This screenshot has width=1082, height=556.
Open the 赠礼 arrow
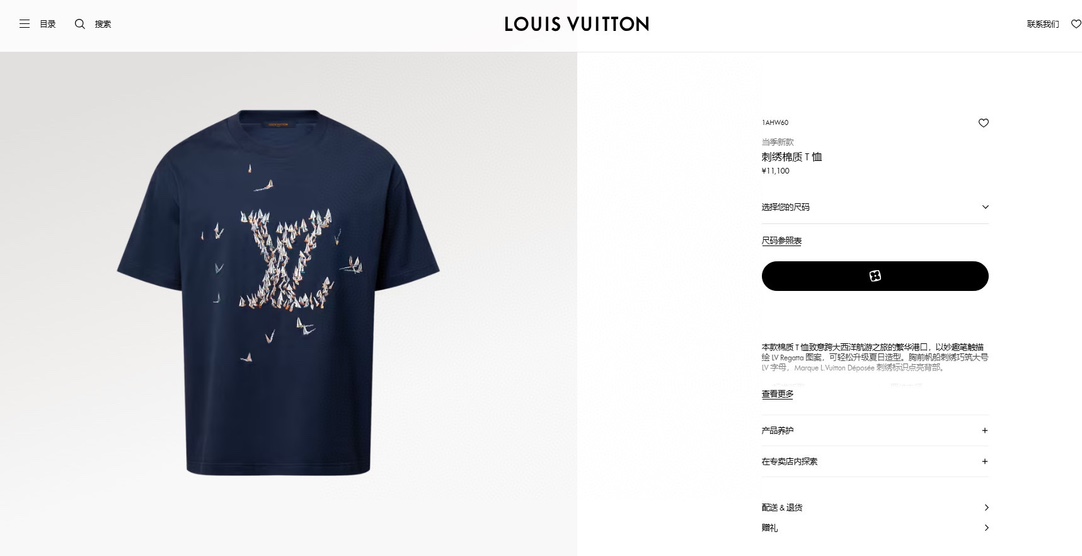click(x=986, y=528)
